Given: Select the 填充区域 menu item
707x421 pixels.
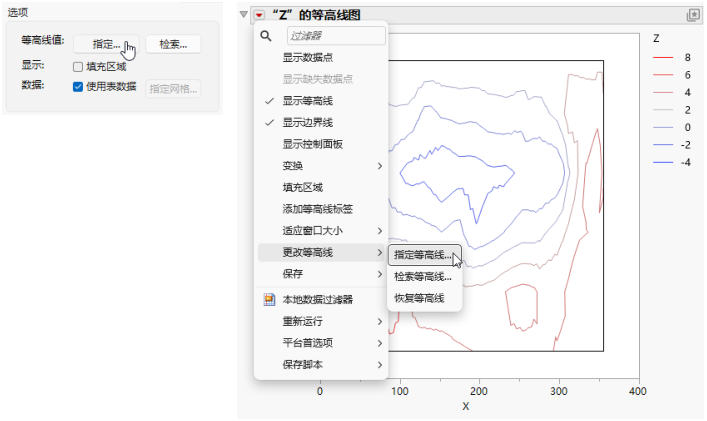Looking at the screenshot, I should (x=321, y=188).
